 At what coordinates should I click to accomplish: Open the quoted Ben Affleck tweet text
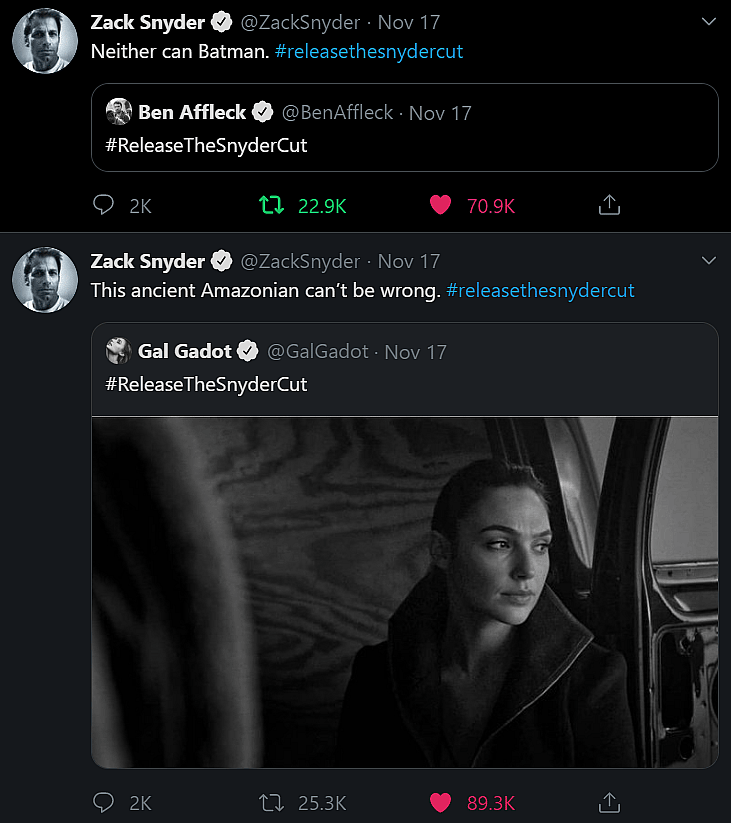(x=206, y=145)
